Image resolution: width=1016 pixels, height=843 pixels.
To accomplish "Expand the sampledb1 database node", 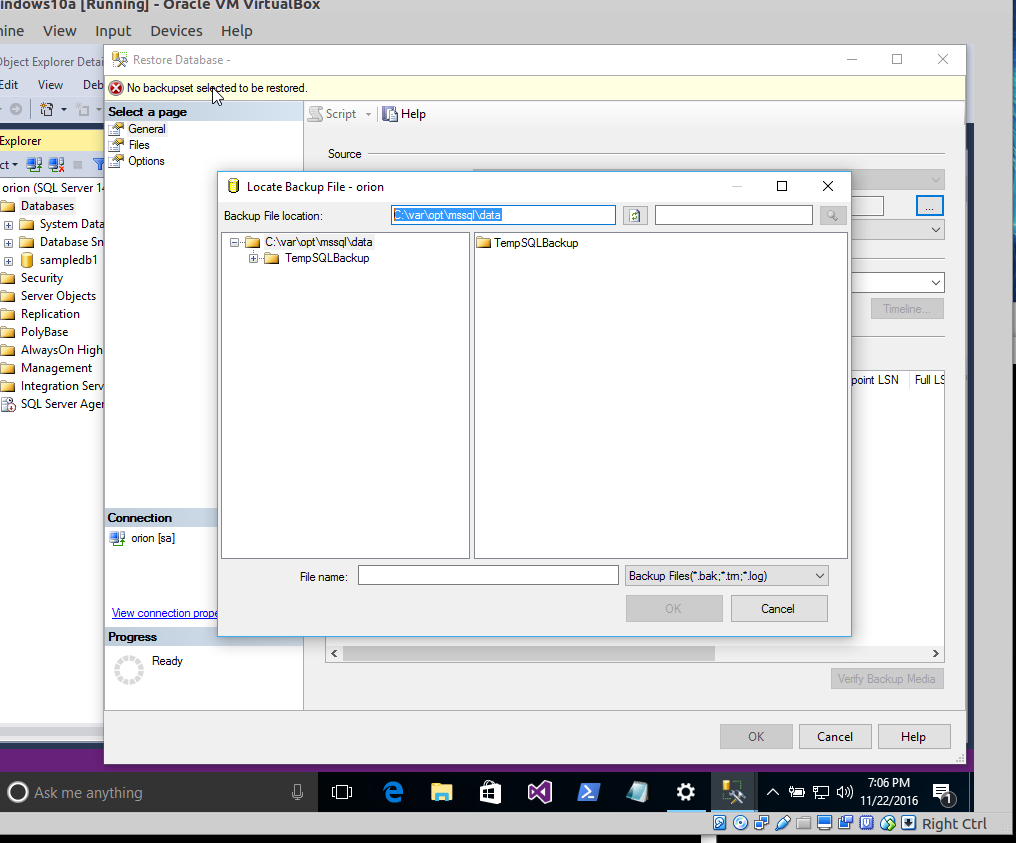I will (x=8, y=262).
